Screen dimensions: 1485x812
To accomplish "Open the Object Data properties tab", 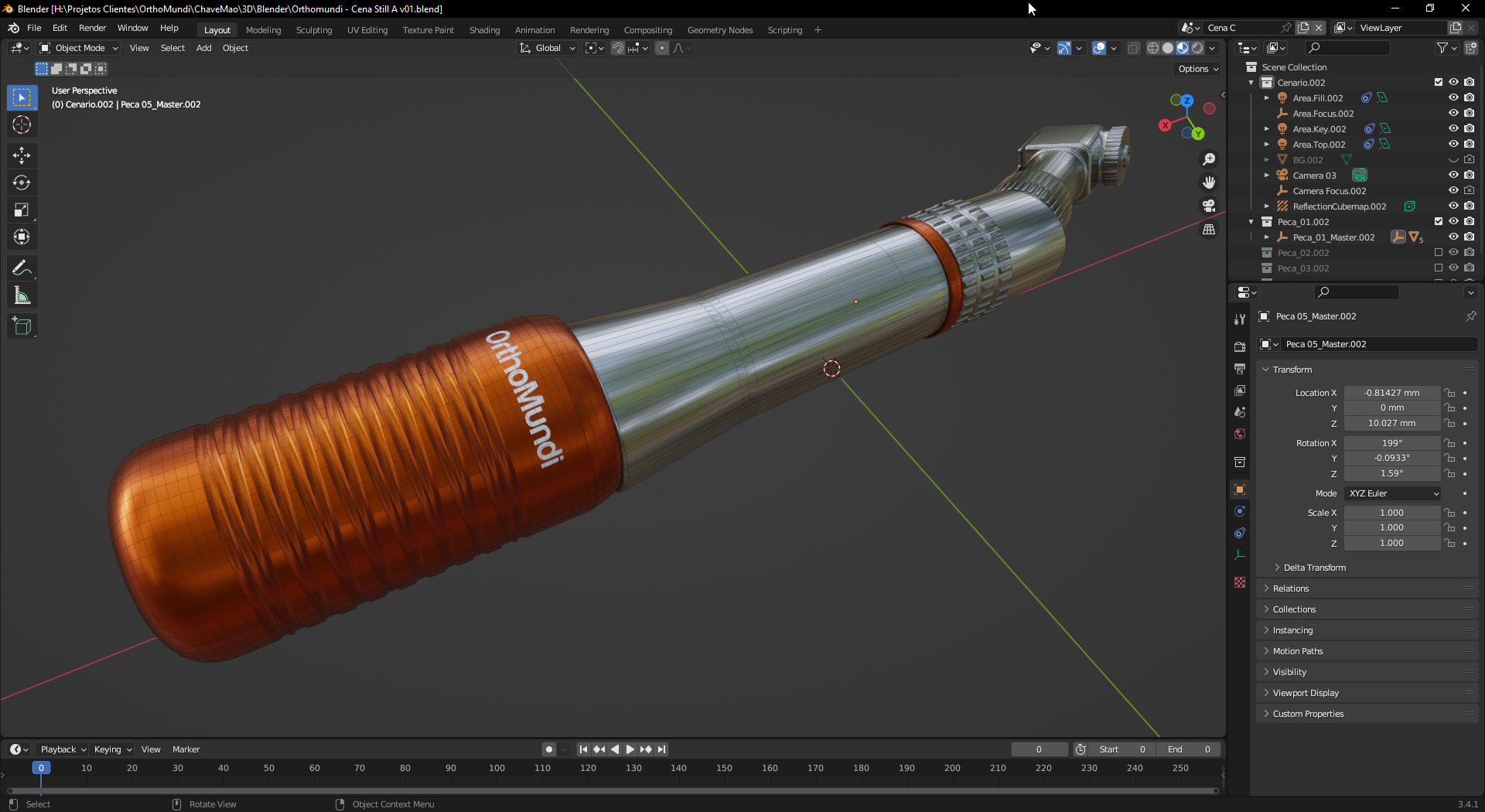I will [1240, 554].
